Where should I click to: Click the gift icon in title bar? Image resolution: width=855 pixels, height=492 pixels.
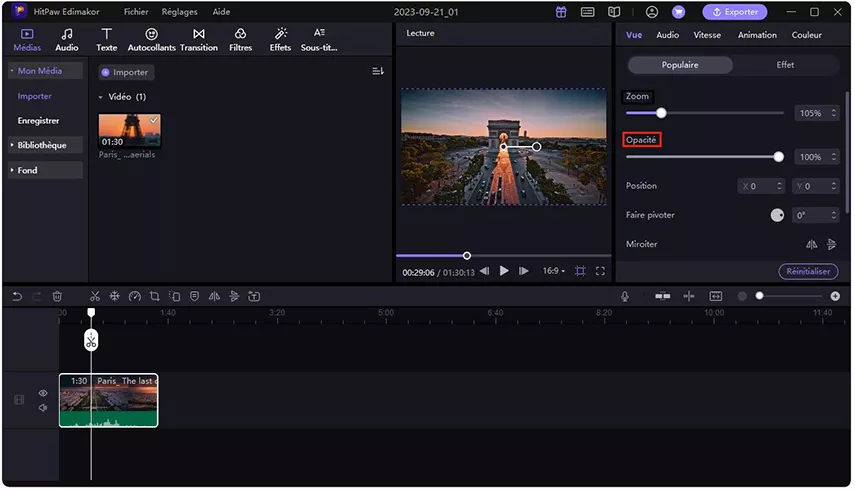(x=561, y=12)
